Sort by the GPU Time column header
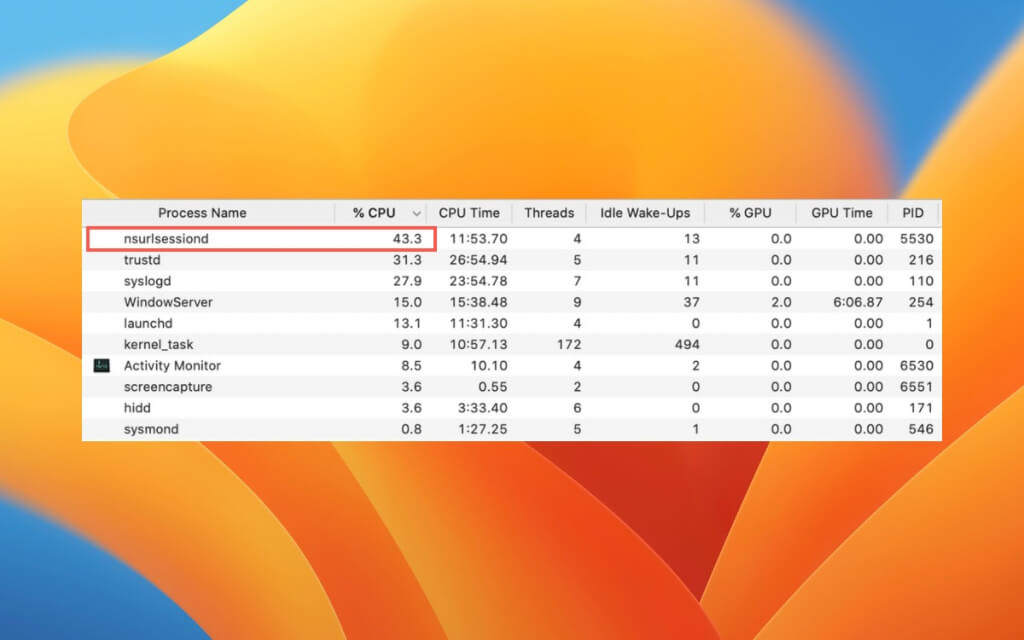The image size is (1024, 640). [x=842, y=213]
